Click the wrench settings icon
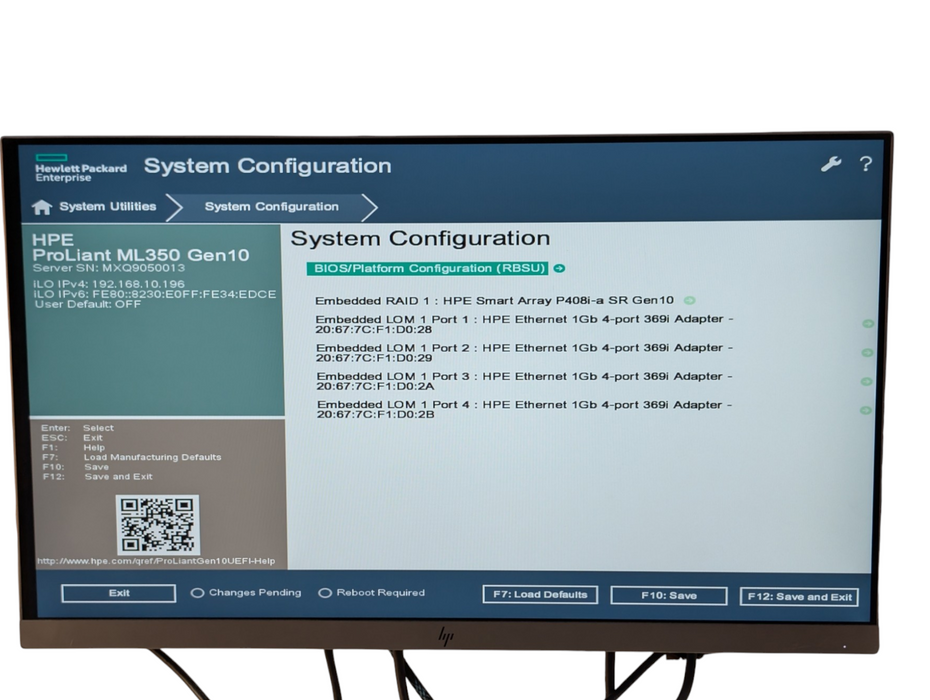This screenshot has width=930, height=700. [831, 164]
